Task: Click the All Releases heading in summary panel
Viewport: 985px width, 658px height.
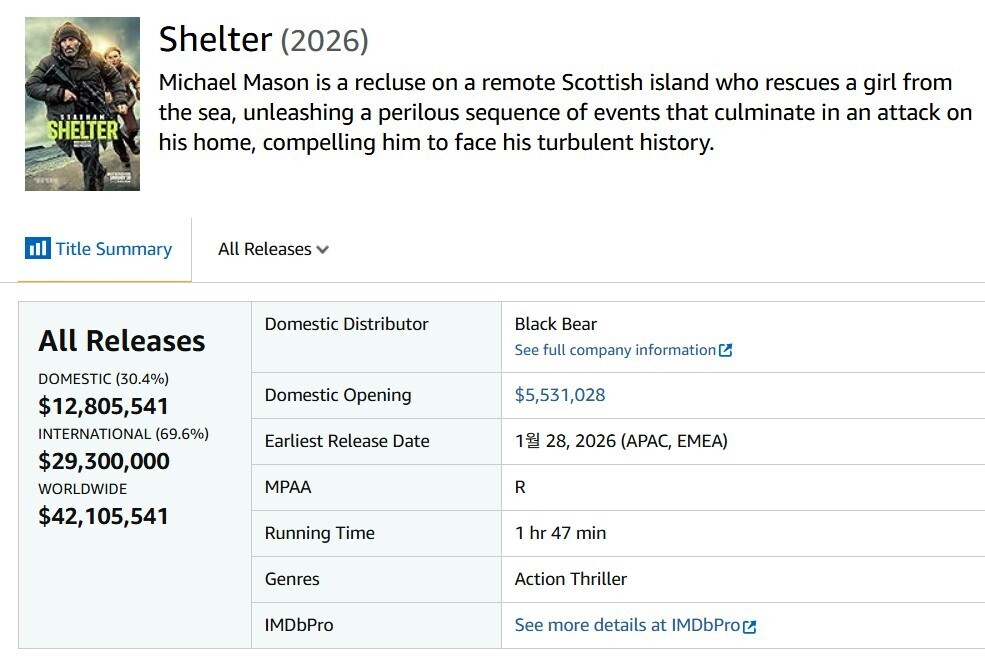Action: [x=121, y=341]
